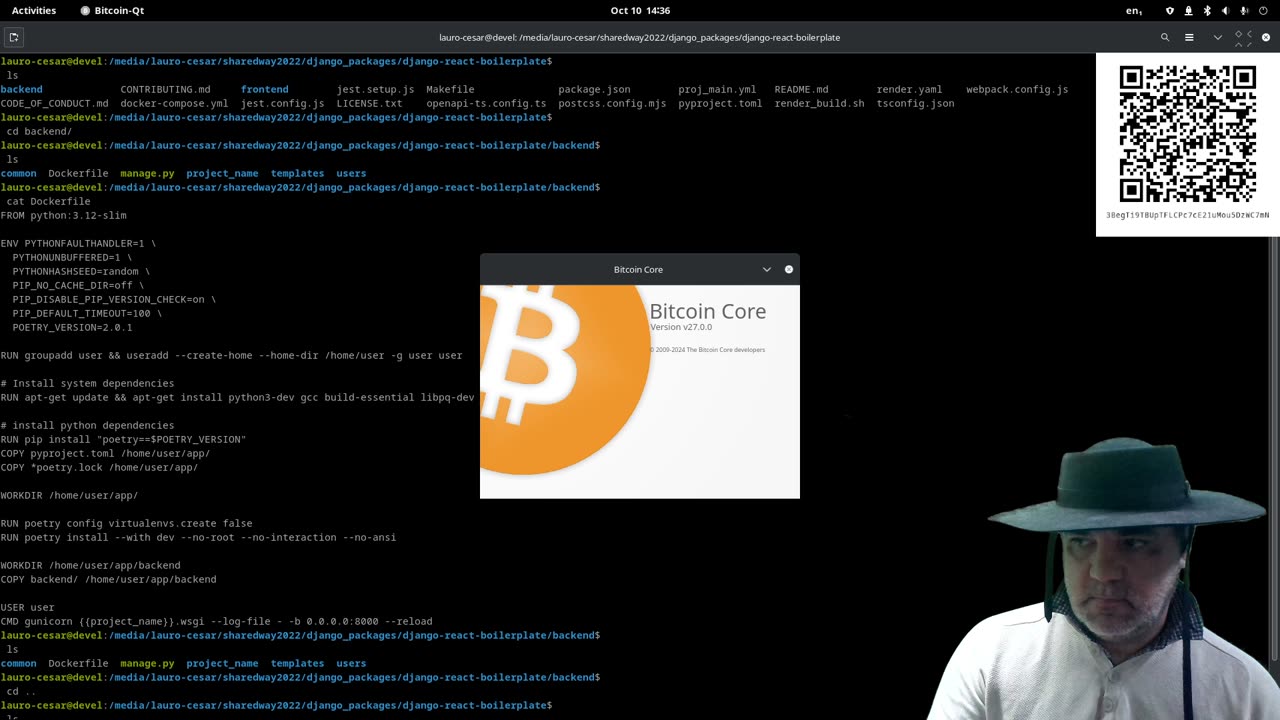Click 'FROM python:3.12-slim' line
The image size is (1280, 720).
(63, 215)
